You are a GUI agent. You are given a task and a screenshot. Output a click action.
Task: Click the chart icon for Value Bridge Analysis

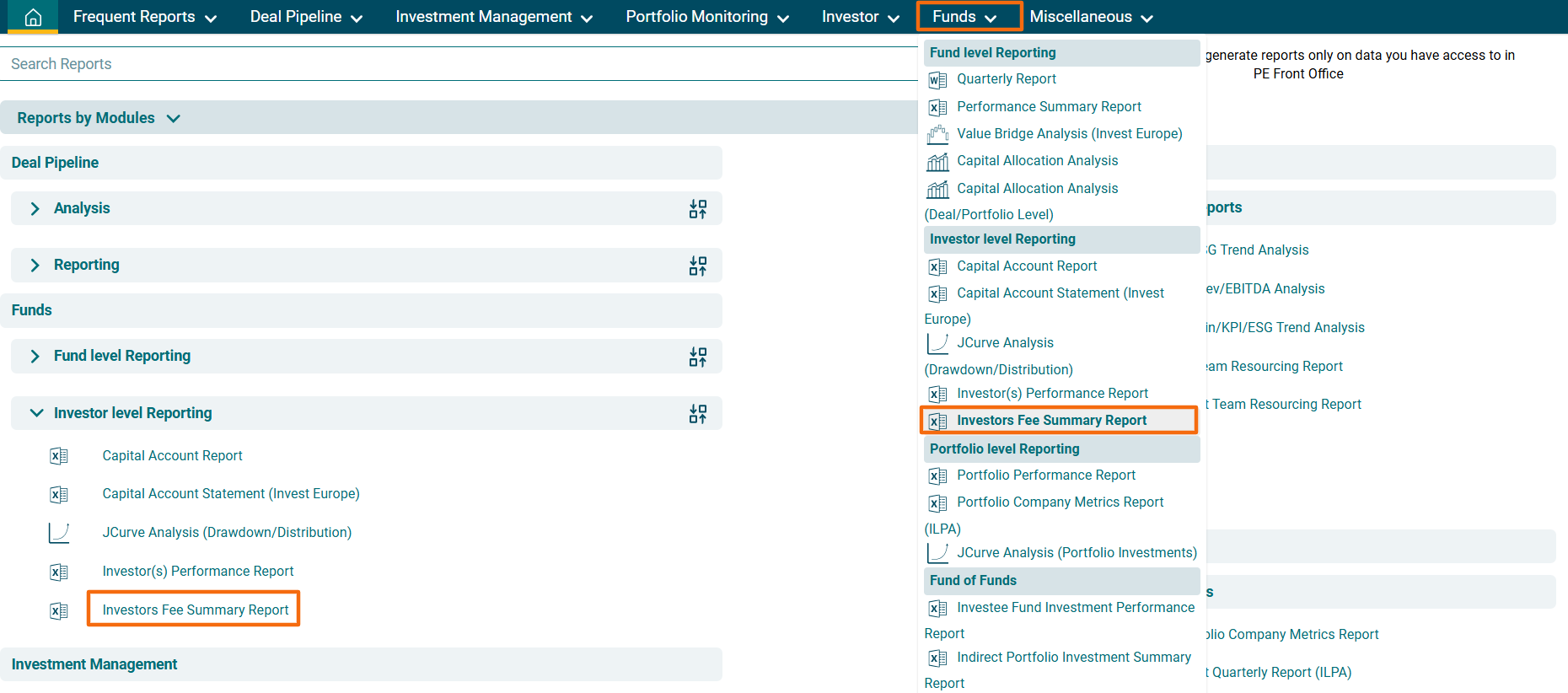[937, 134]
